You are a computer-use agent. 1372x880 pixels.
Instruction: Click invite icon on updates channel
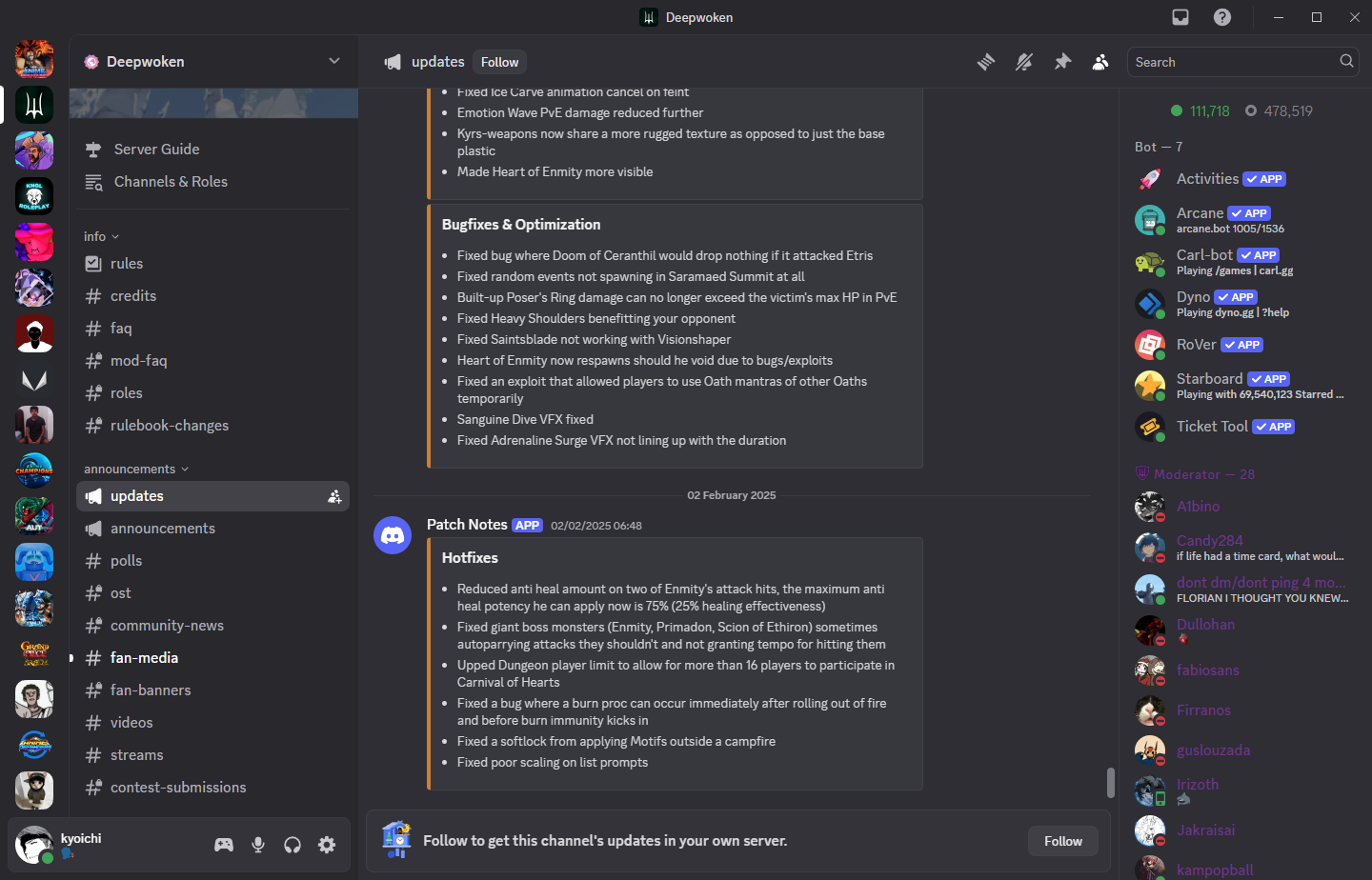coord(334,496)
